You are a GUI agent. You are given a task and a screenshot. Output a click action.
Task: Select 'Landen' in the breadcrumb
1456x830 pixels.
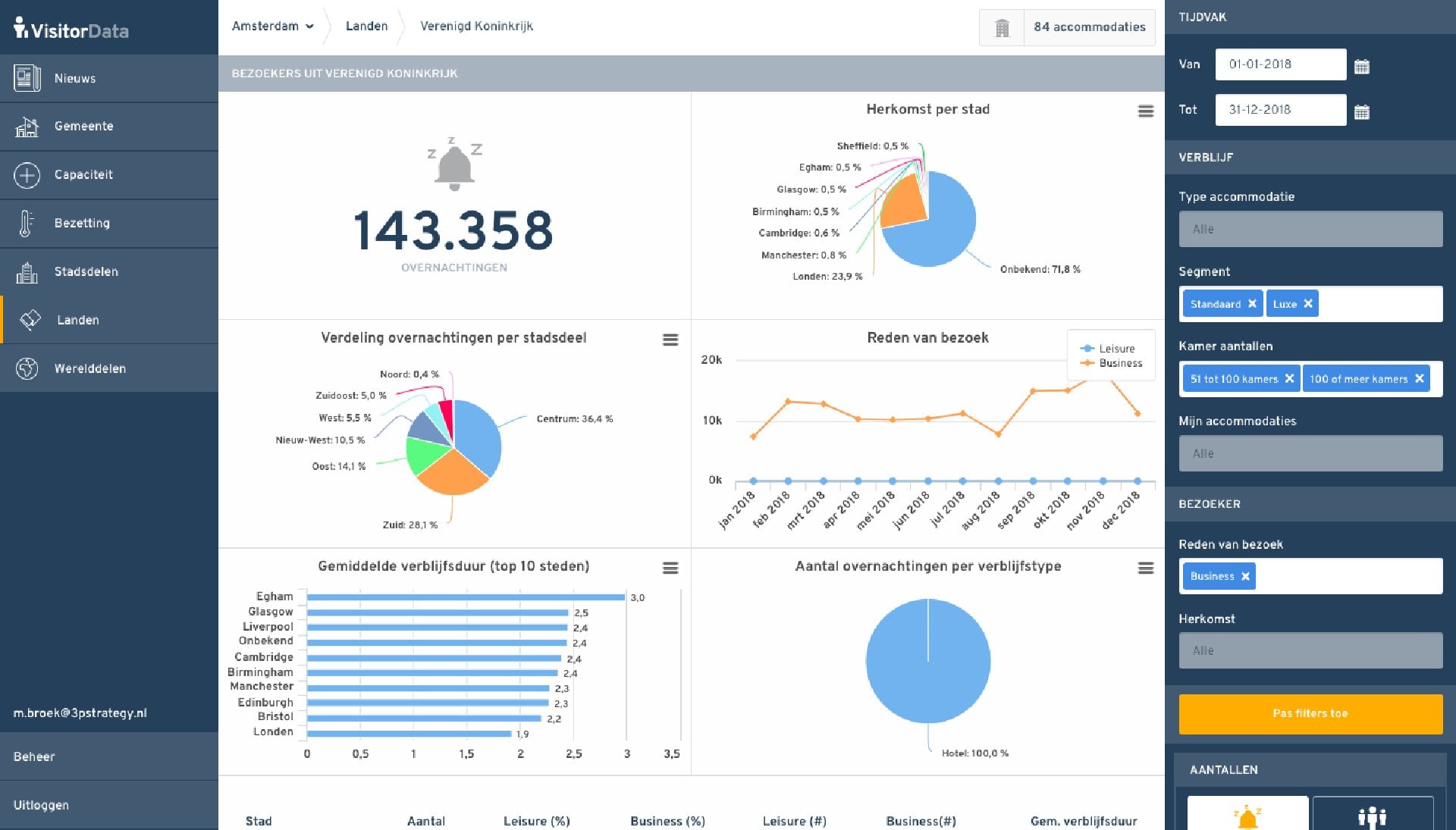(x=367, y=25)
